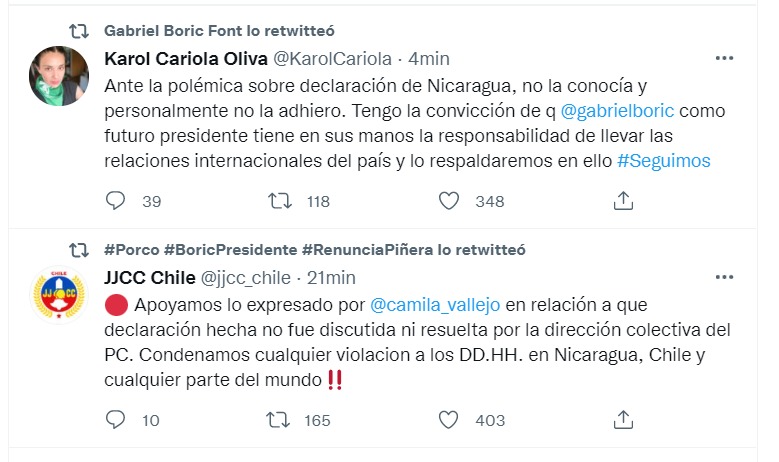Like Karol Cariola's tweet
Screen dimensions: 779x462
click(x=451, y=201)
